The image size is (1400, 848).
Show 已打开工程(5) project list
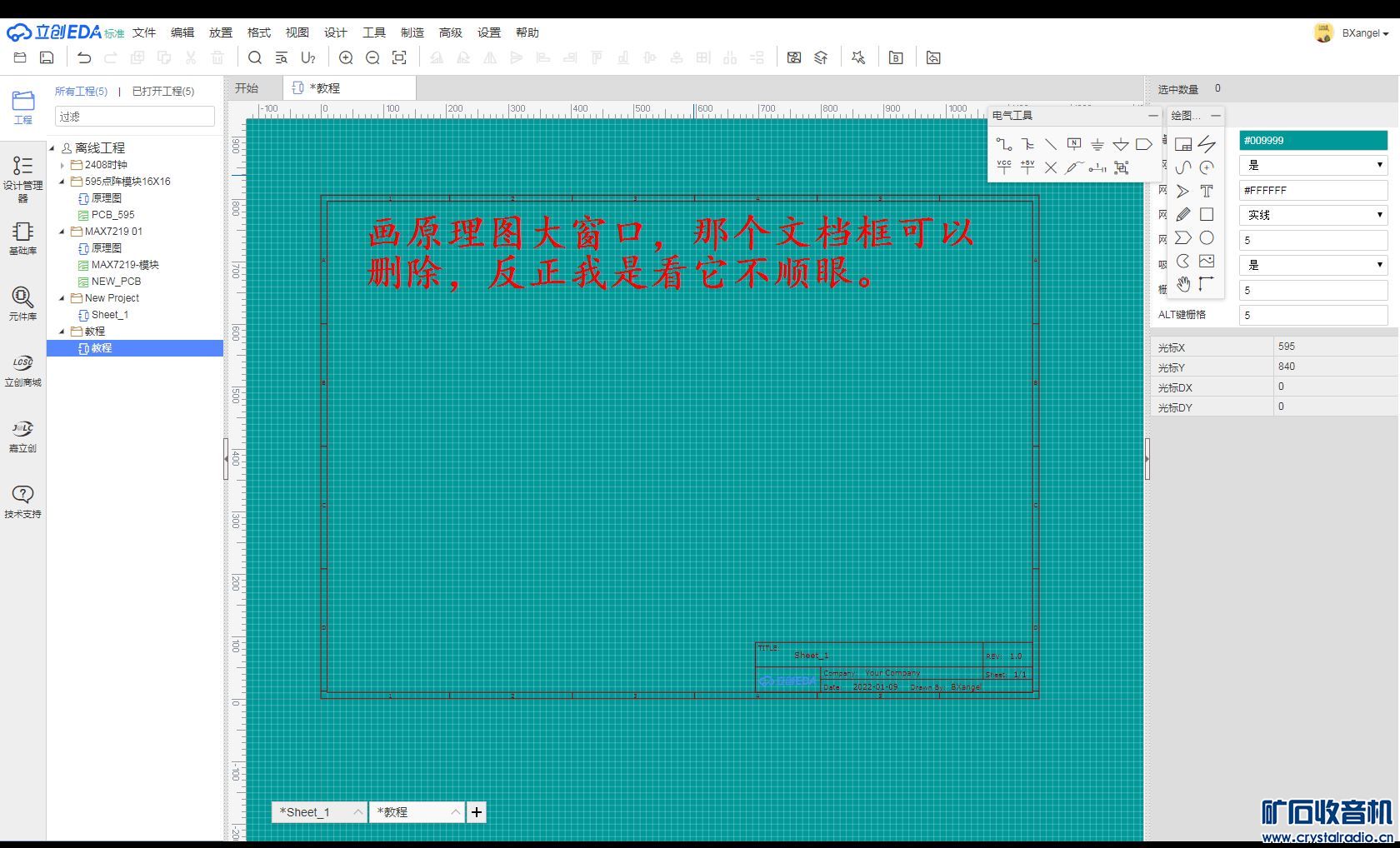(163, 91)
